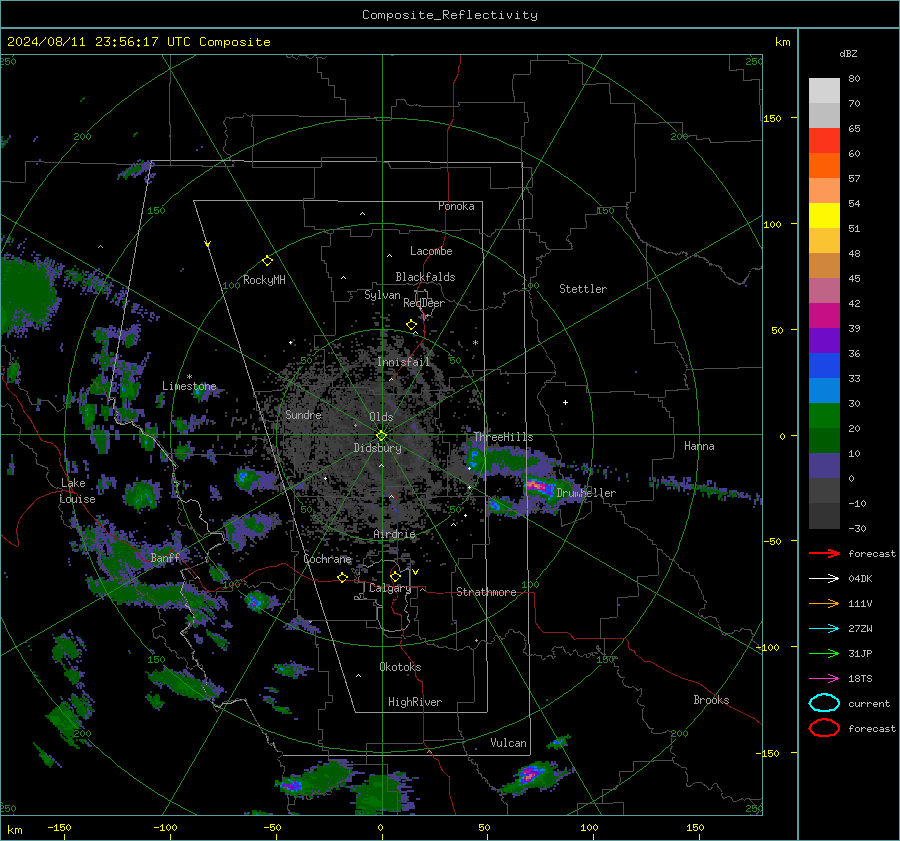
Task: Click the cyan 'current' ellipse legend icon
Action: coord(824,703)
